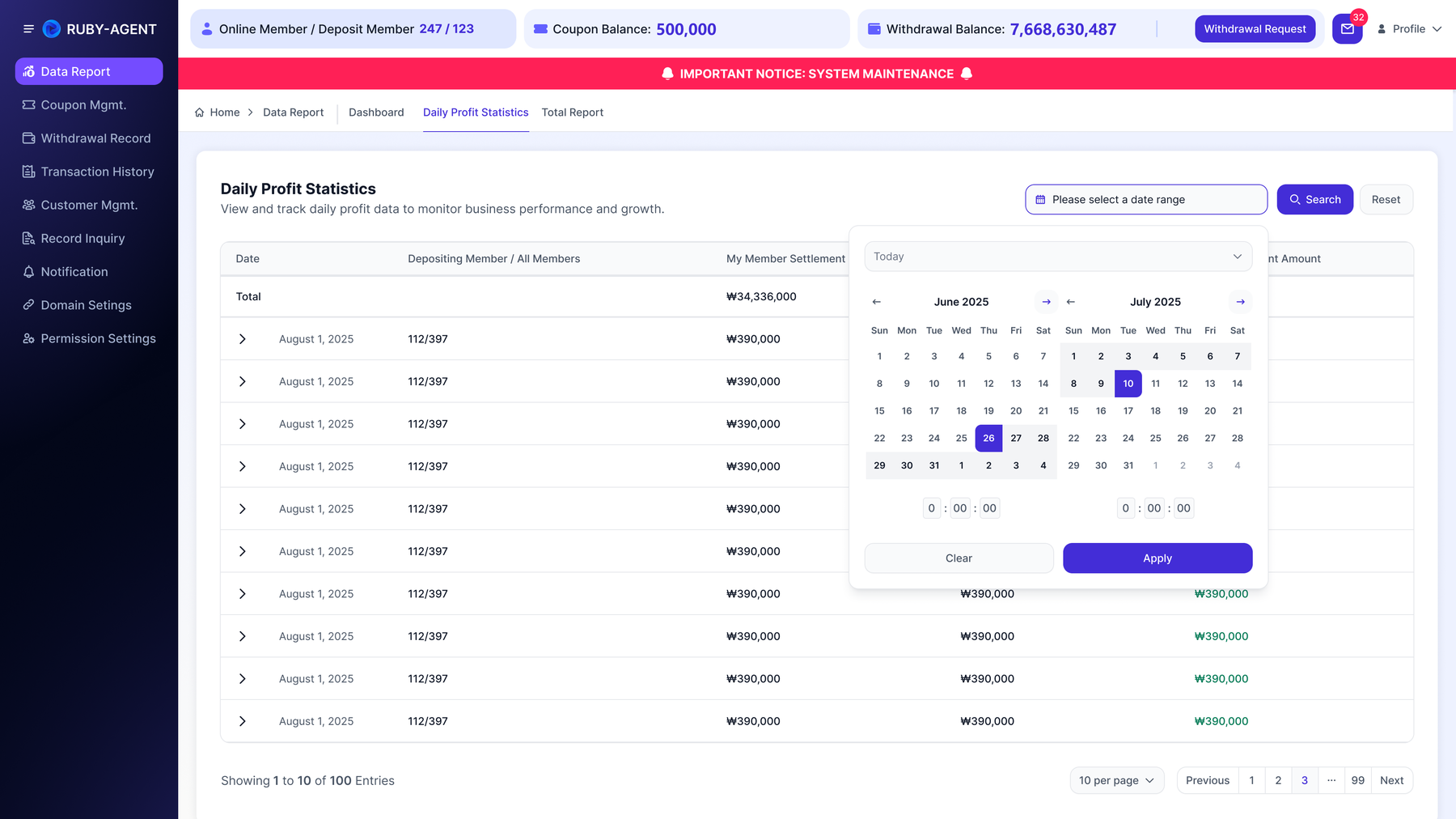Open the Profile dropdown menu

[x=1409, y=29]
